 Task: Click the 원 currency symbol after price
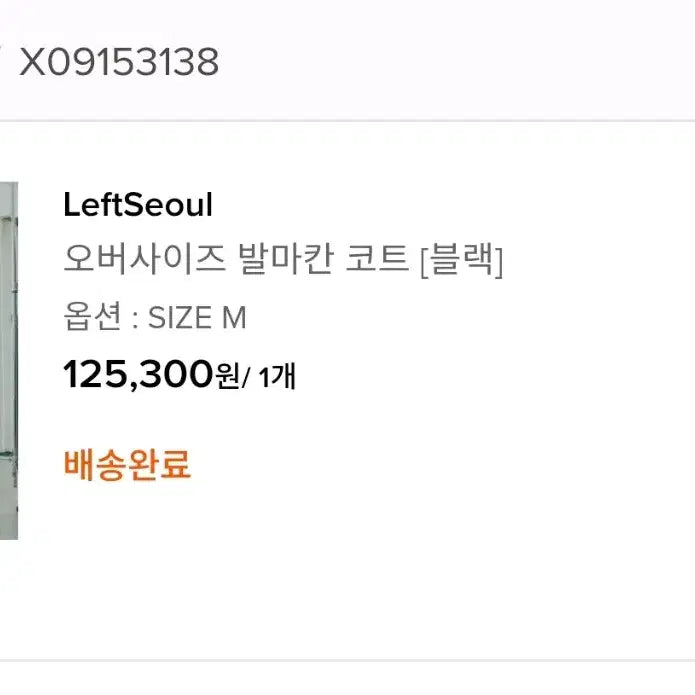pos(228,377)
